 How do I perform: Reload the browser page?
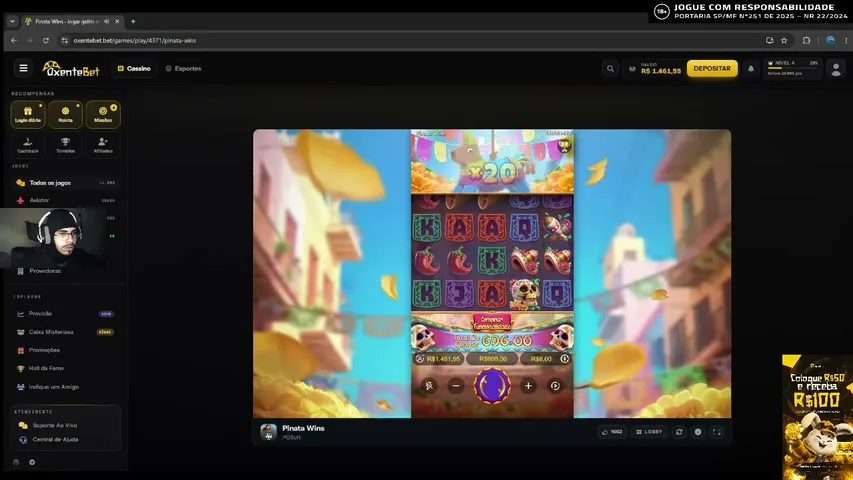46,40
